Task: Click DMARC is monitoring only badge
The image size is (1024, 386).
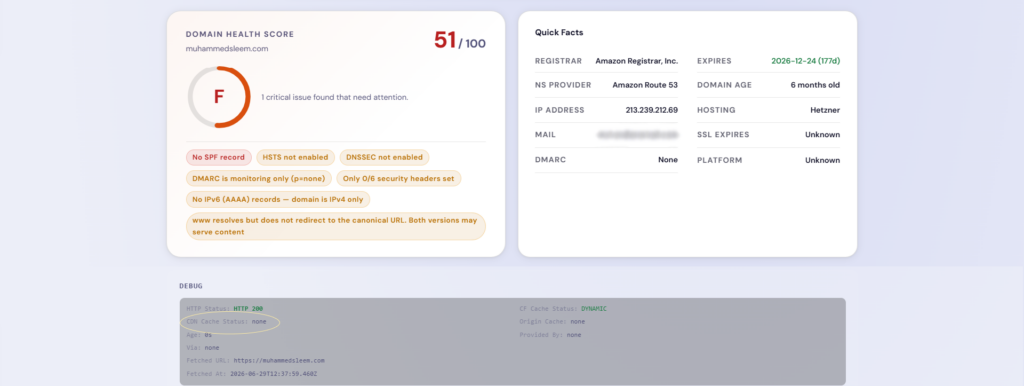Action: (259, 178)
